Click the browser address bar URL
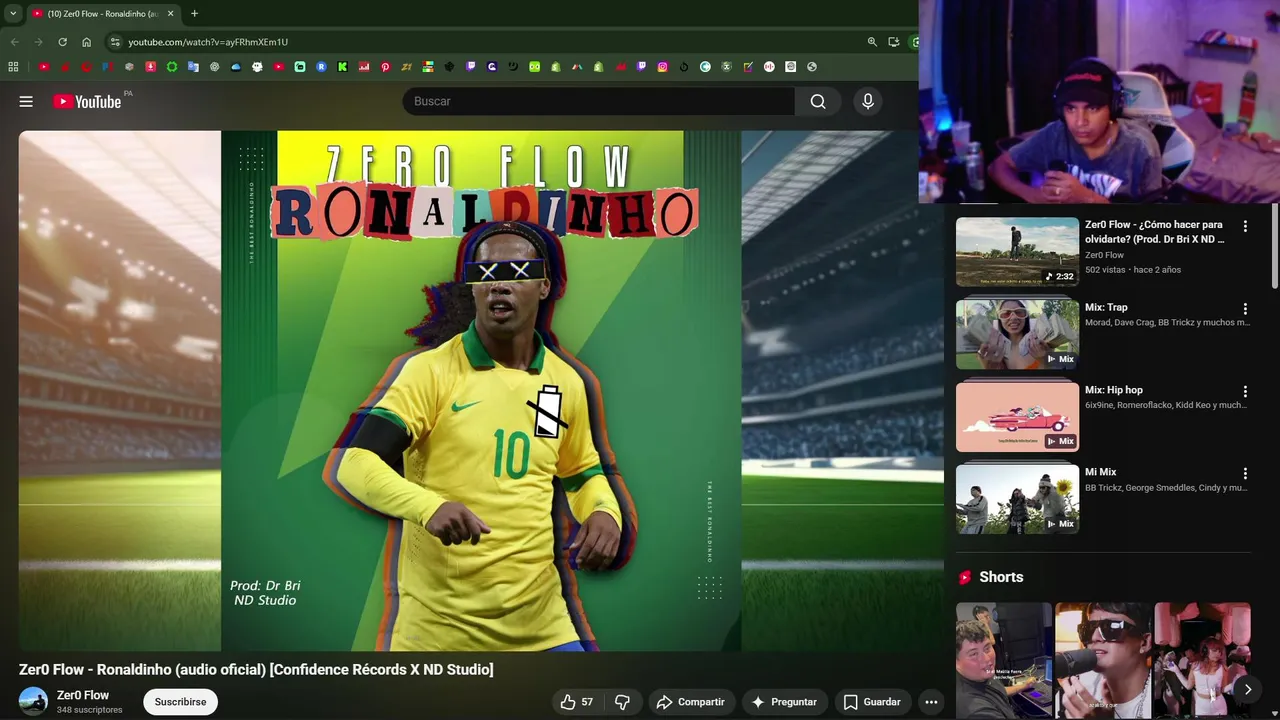 [x=208, y=42]
